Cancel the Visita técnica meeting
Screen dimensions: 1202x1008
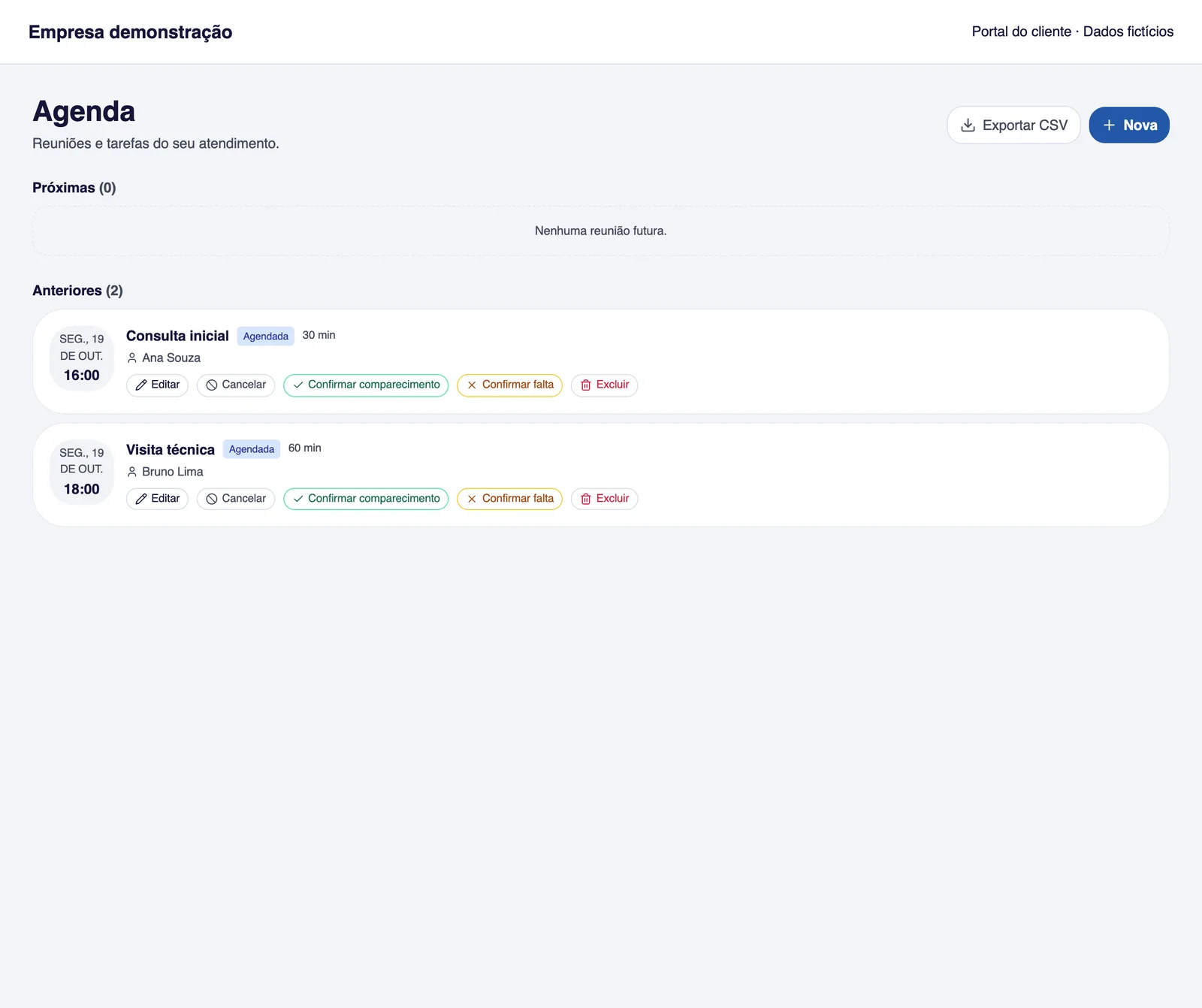(x=236, y=499)
